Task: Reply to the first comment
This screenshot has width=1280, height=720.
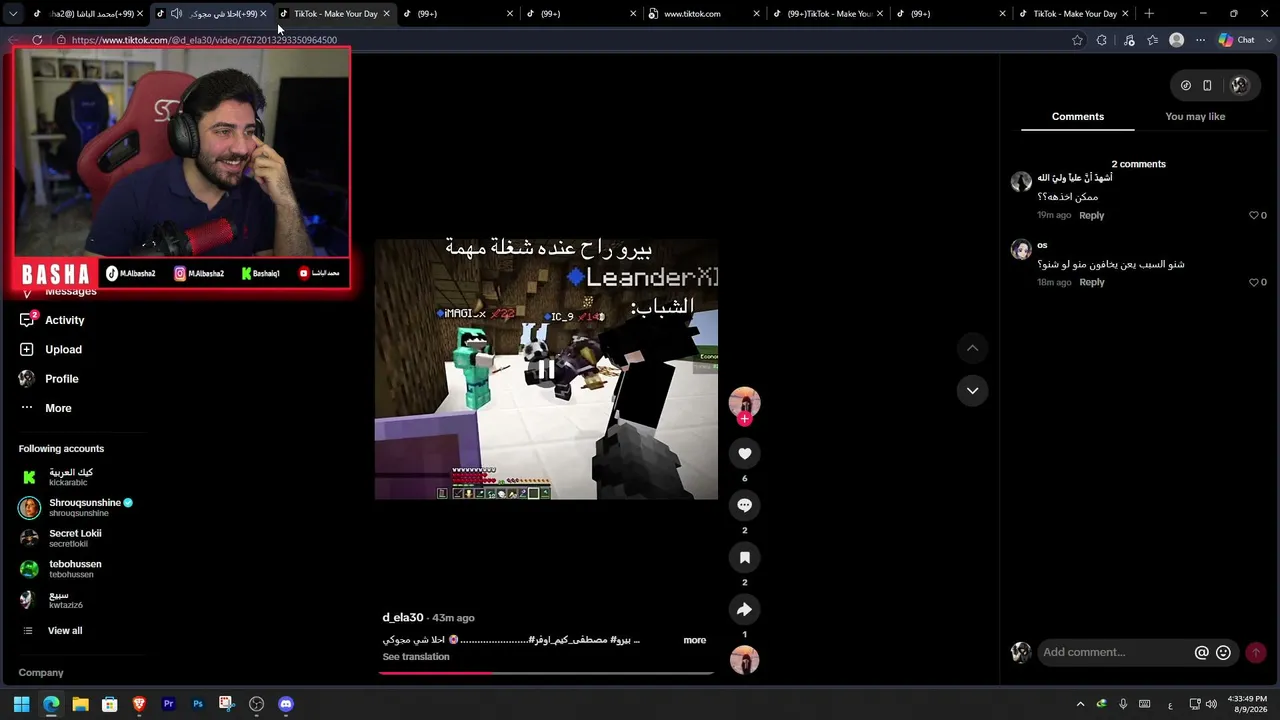Action: tap(1091, 216)
